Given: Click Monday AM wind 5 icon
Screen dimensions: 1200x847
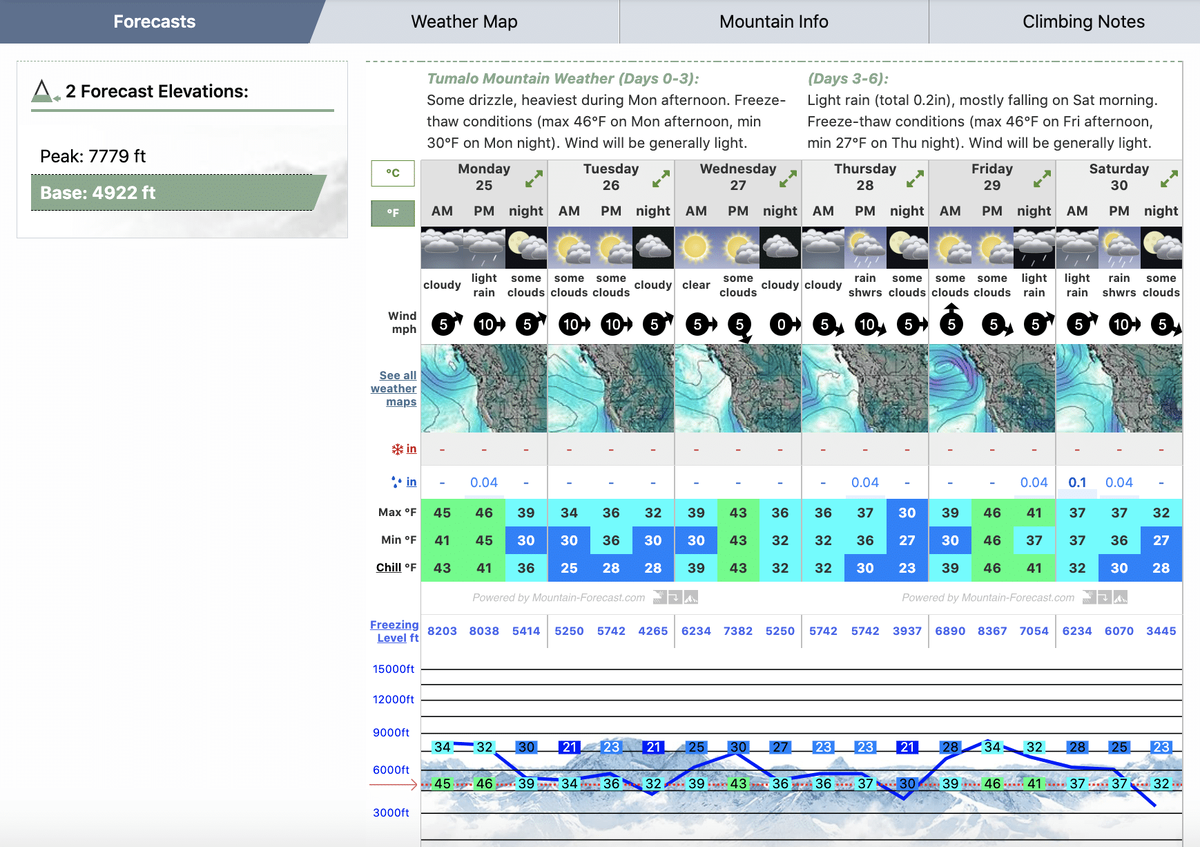Looking at the screenshot, I should 444,322.
